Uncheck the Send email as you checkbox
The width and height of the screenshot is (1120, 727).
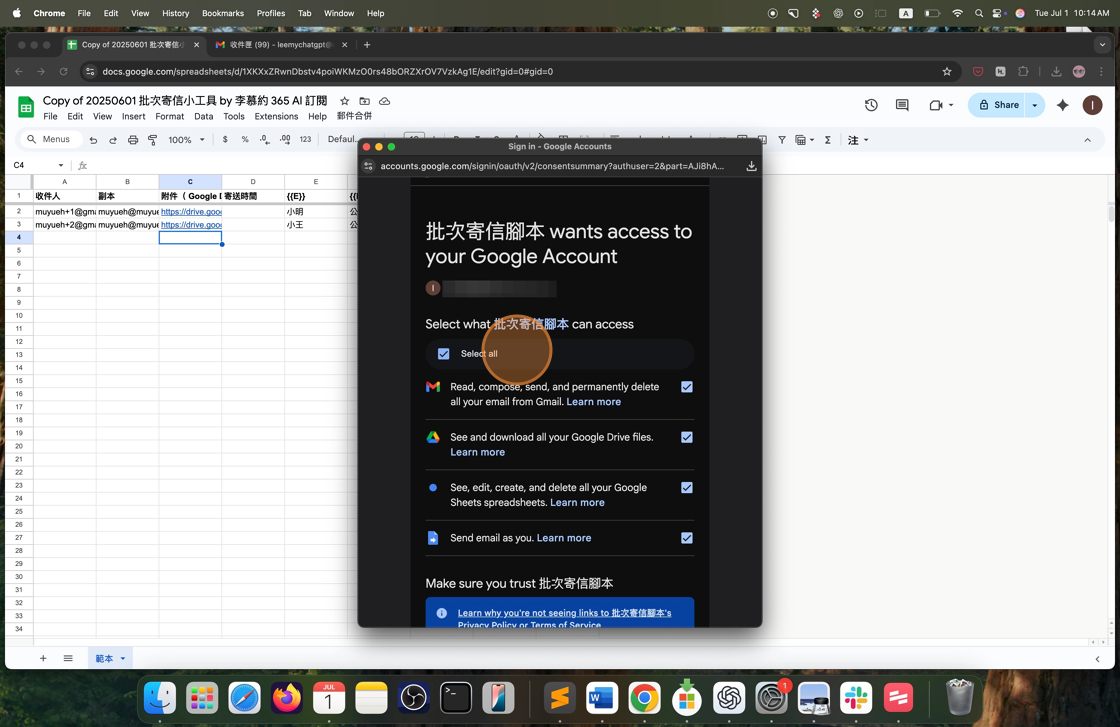tap(687, 538)
